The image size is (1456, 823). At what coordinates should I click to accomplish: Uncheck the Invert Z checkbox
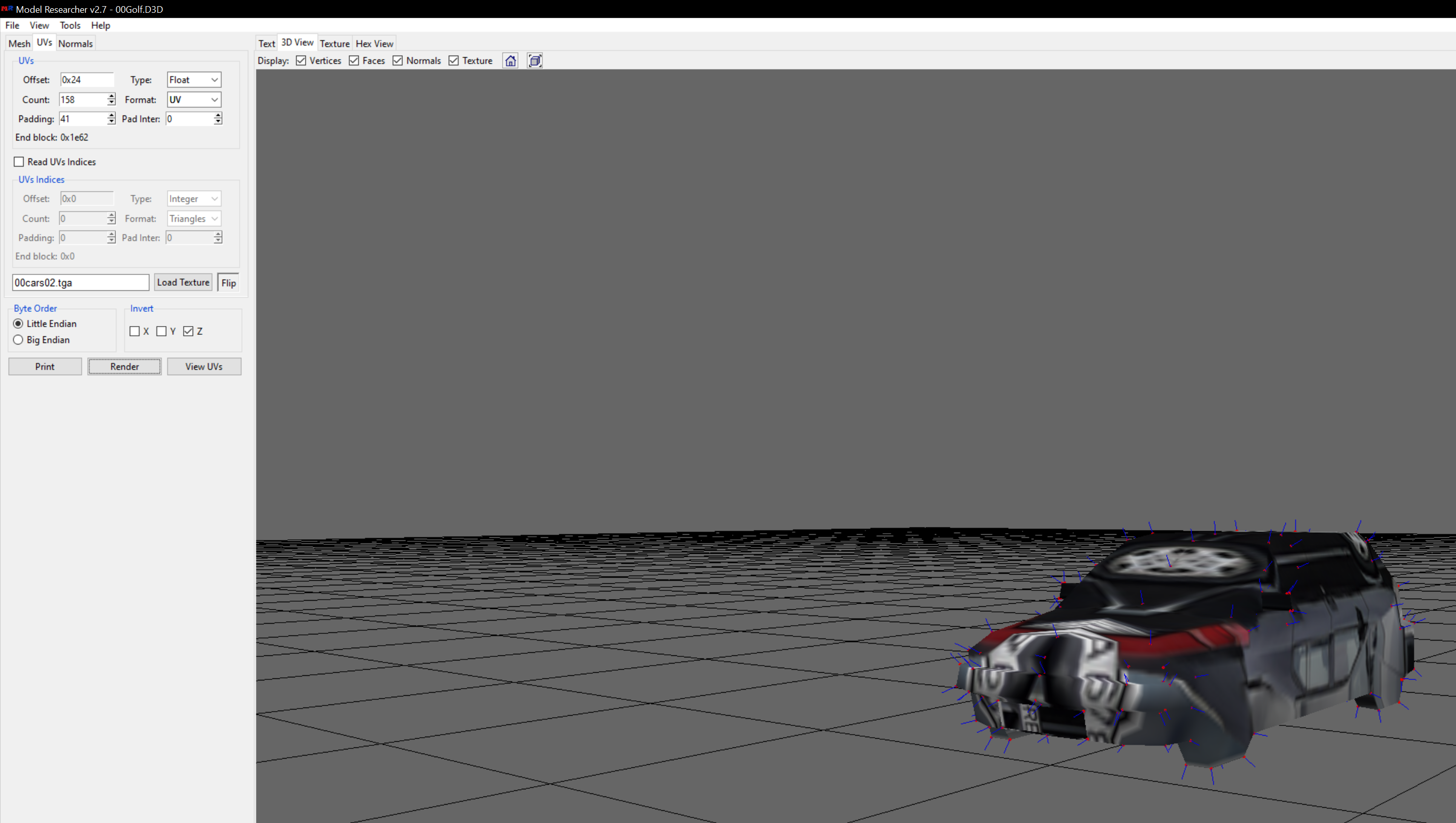(189, 331)
